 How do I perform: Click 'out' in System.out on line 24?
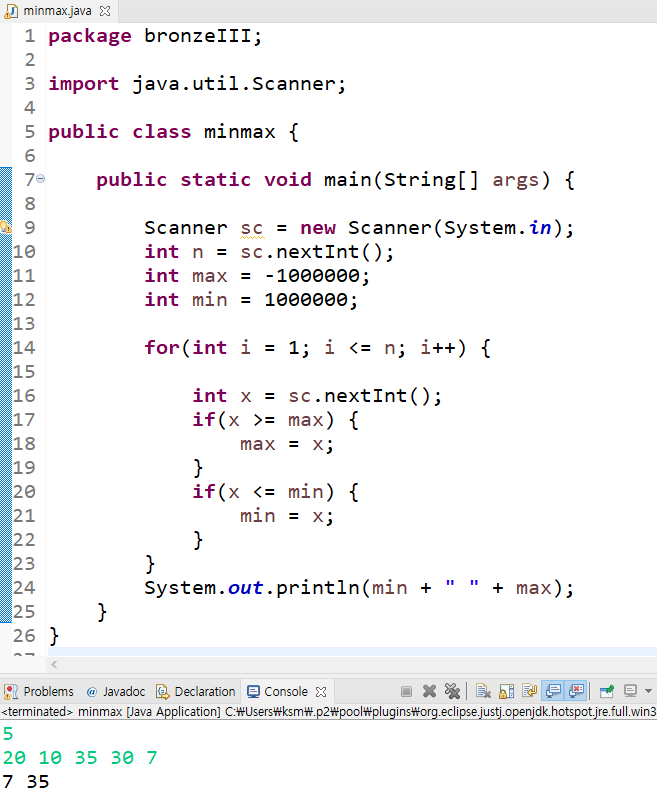[245, 588]
